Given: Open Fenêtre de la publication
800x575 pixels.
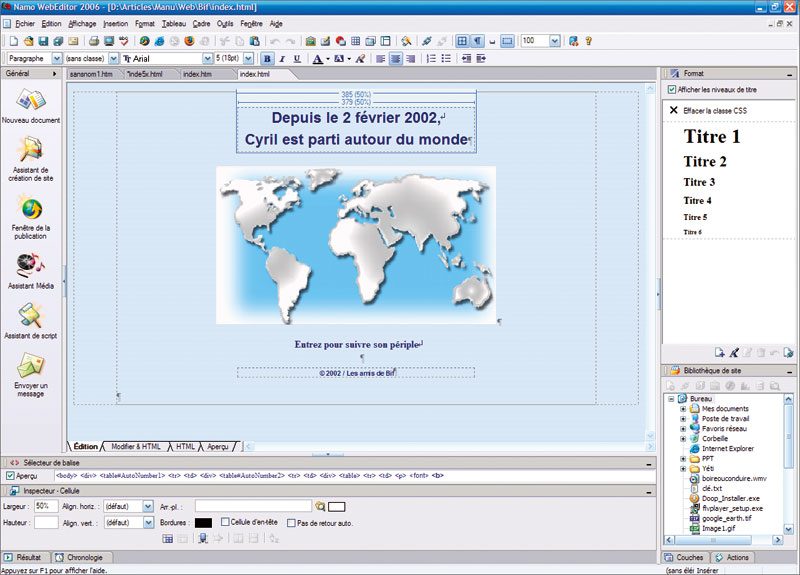Looking at the screenshot, I should point(31,210).
